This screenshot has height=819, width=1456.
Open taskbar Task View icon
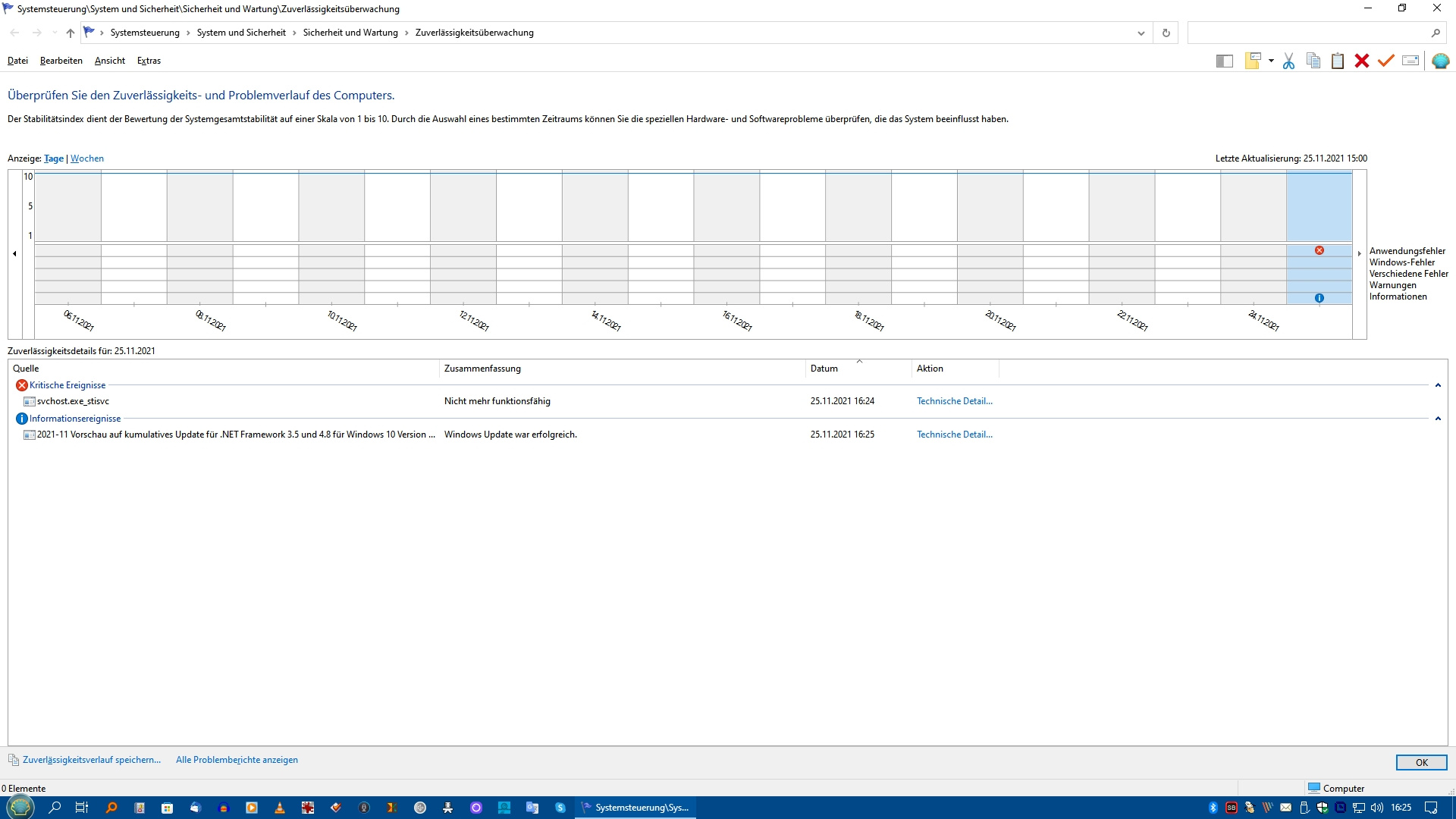click(x=82, y=808)
